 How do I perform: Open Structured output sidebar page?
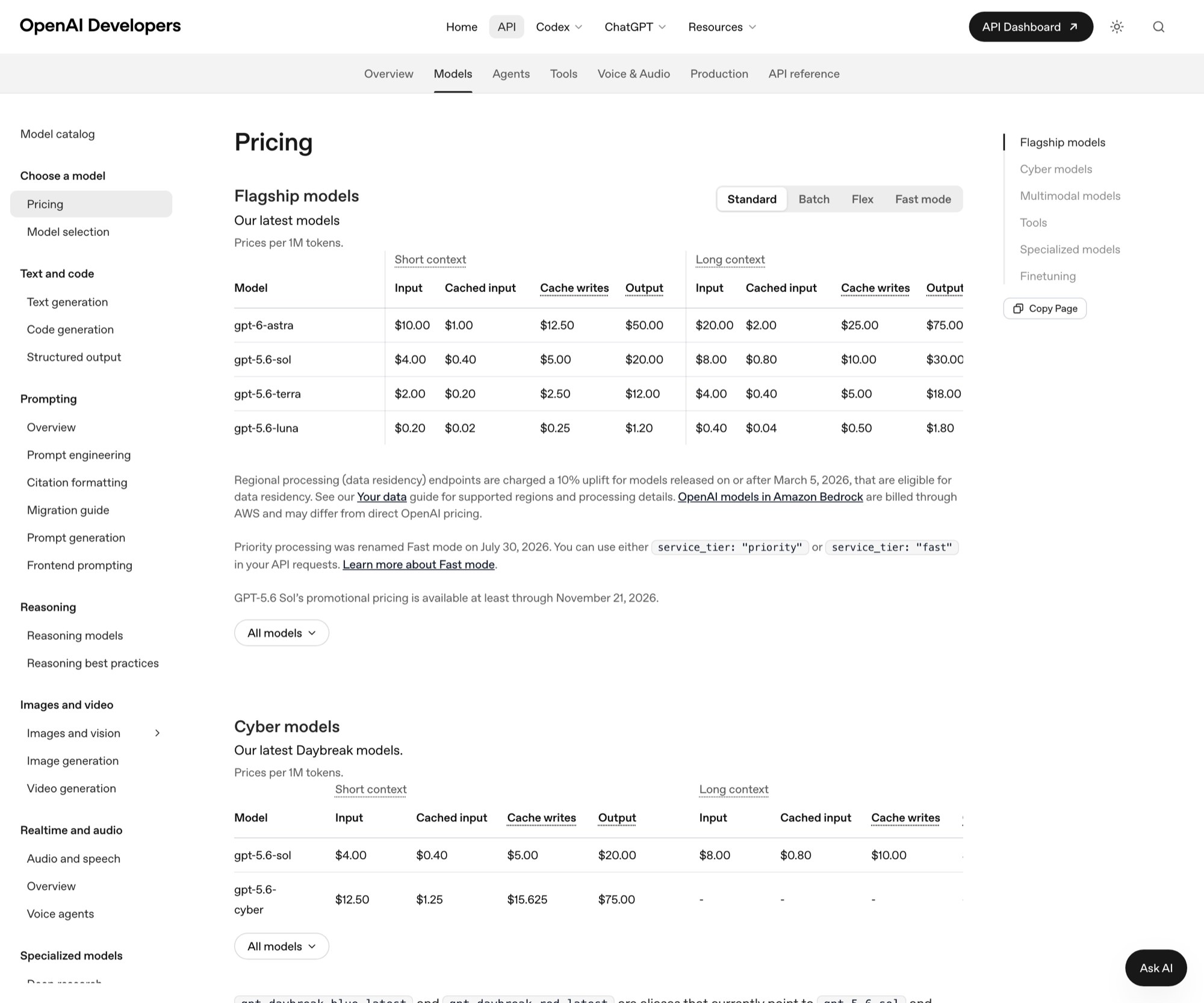74,357
